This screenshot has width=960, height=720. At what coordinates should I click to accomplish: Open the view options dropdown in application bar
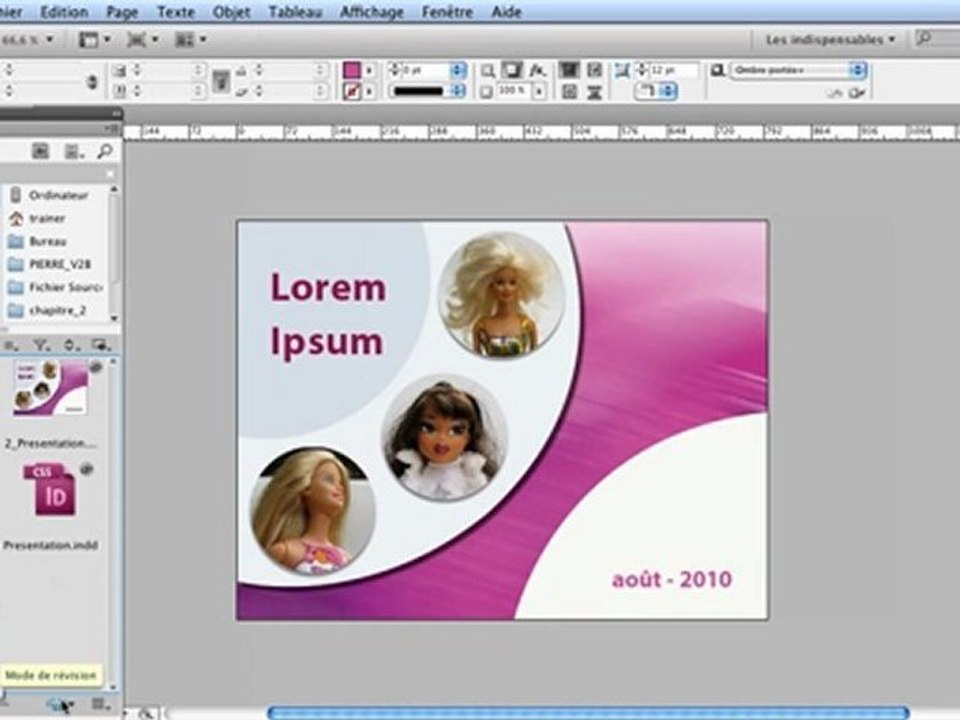pos(95,40)
